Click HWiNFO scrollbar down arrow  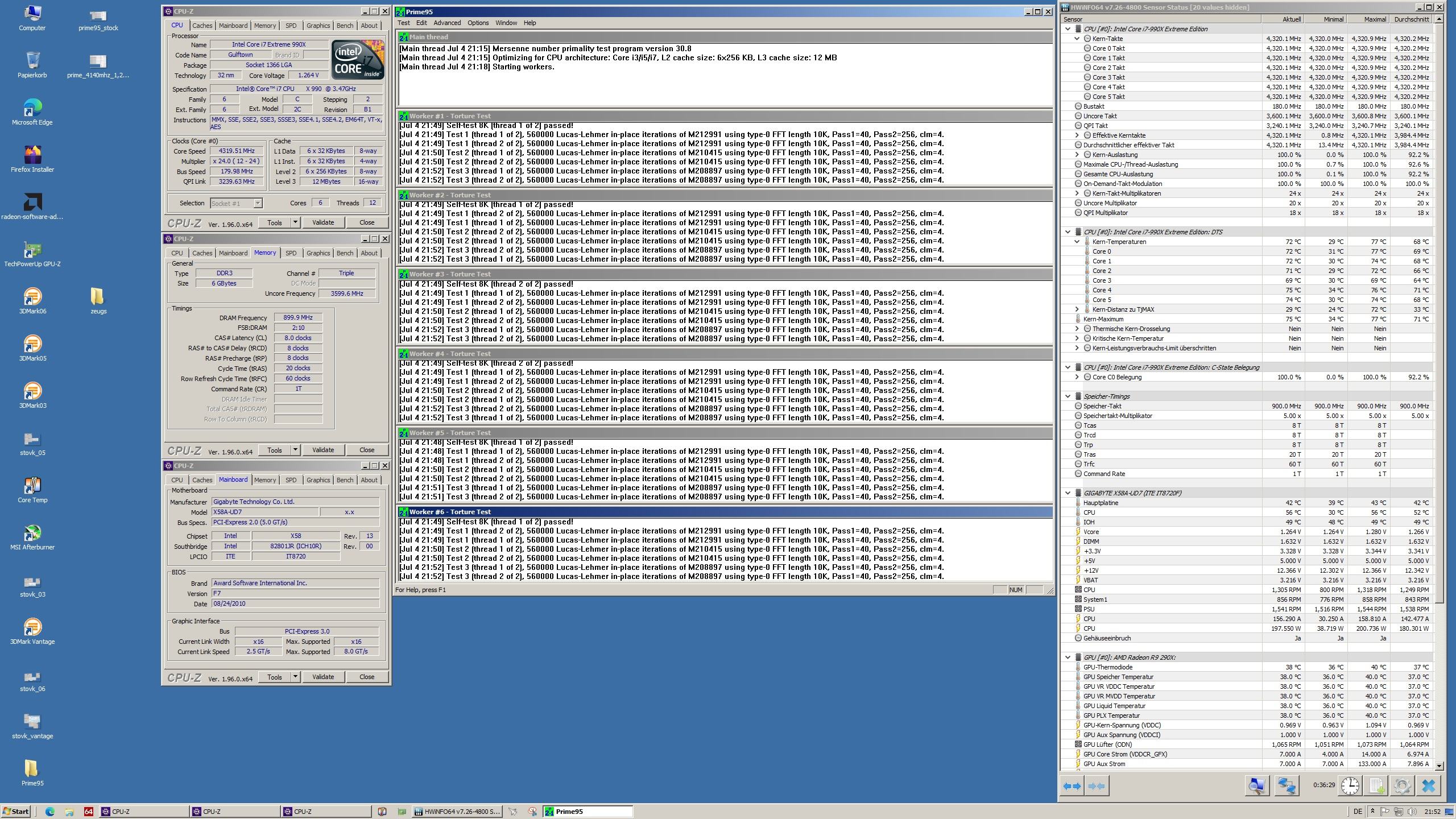coord(1440,766)
